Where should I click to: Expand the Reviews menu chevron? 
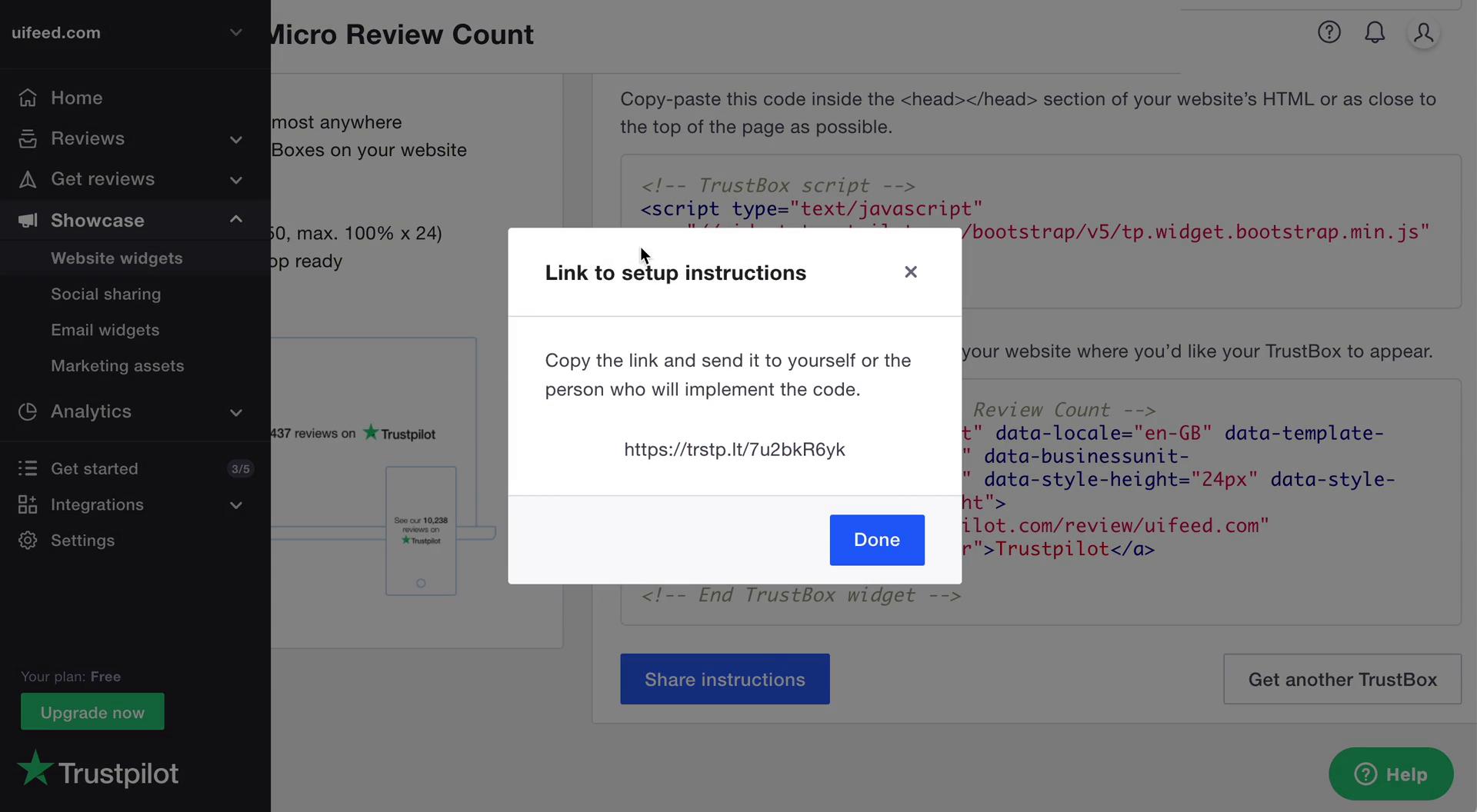click(x=236, y=139)
